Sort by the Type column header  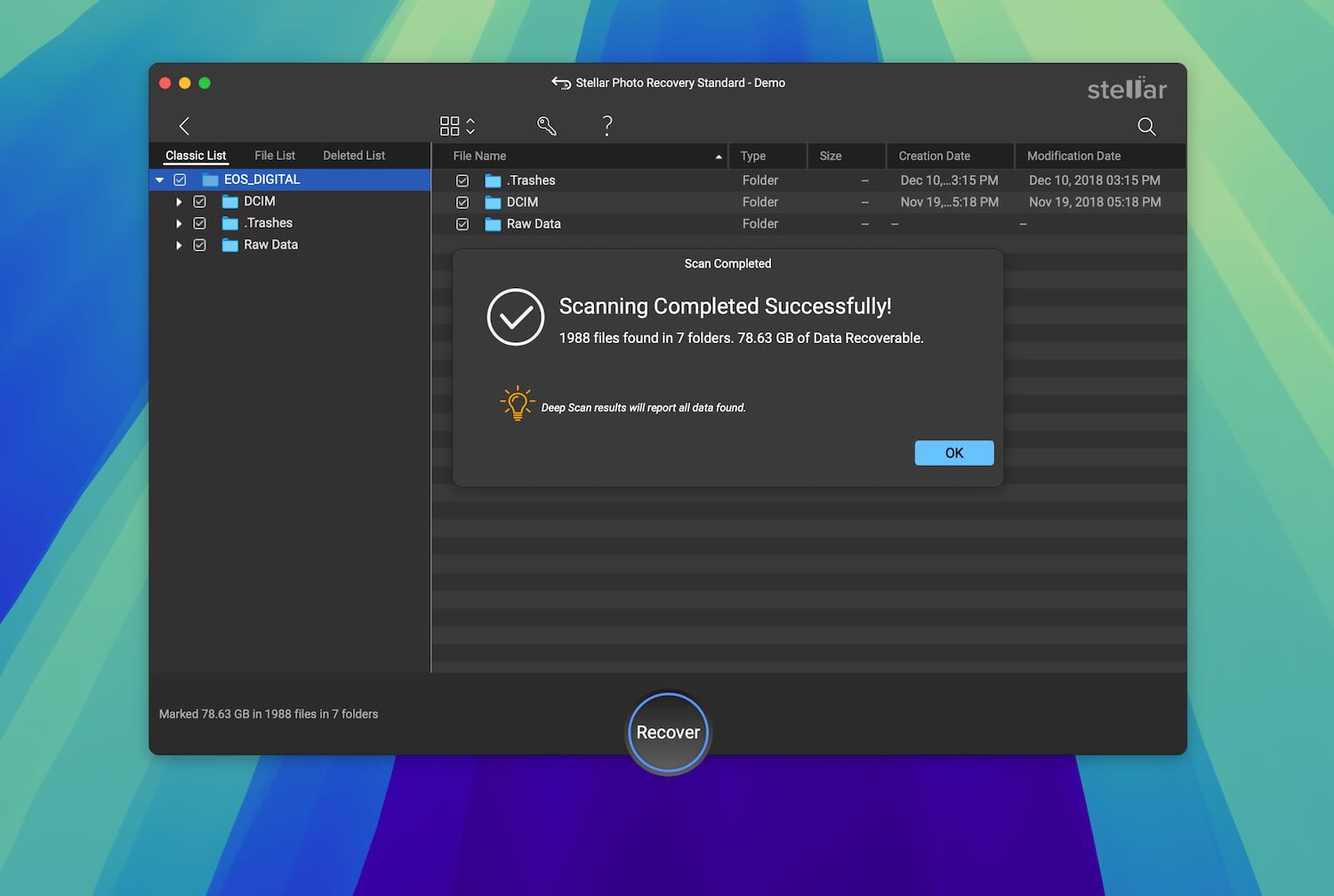point(767,156)
